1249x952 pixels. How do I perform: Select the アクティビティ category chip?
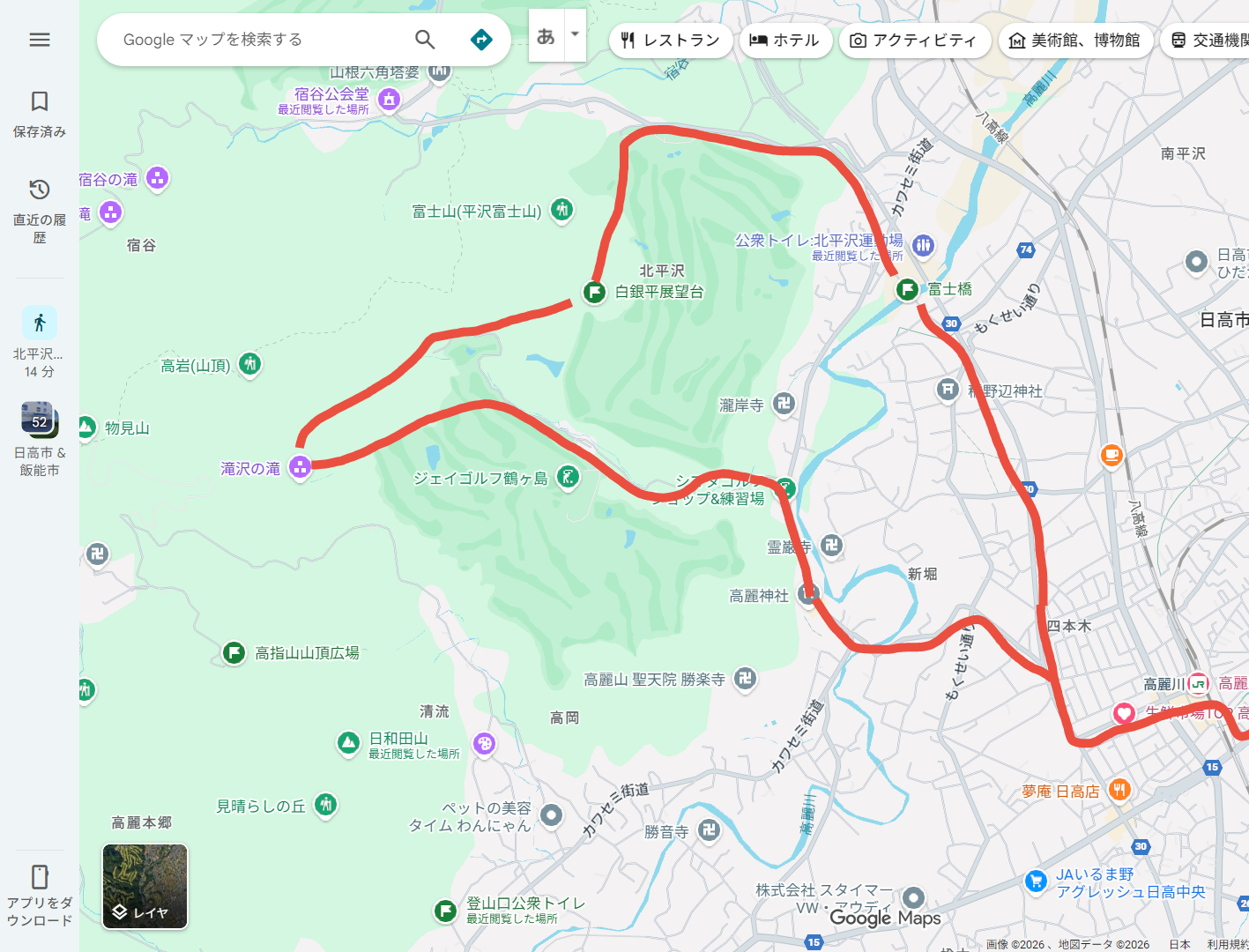coord(915,41)
